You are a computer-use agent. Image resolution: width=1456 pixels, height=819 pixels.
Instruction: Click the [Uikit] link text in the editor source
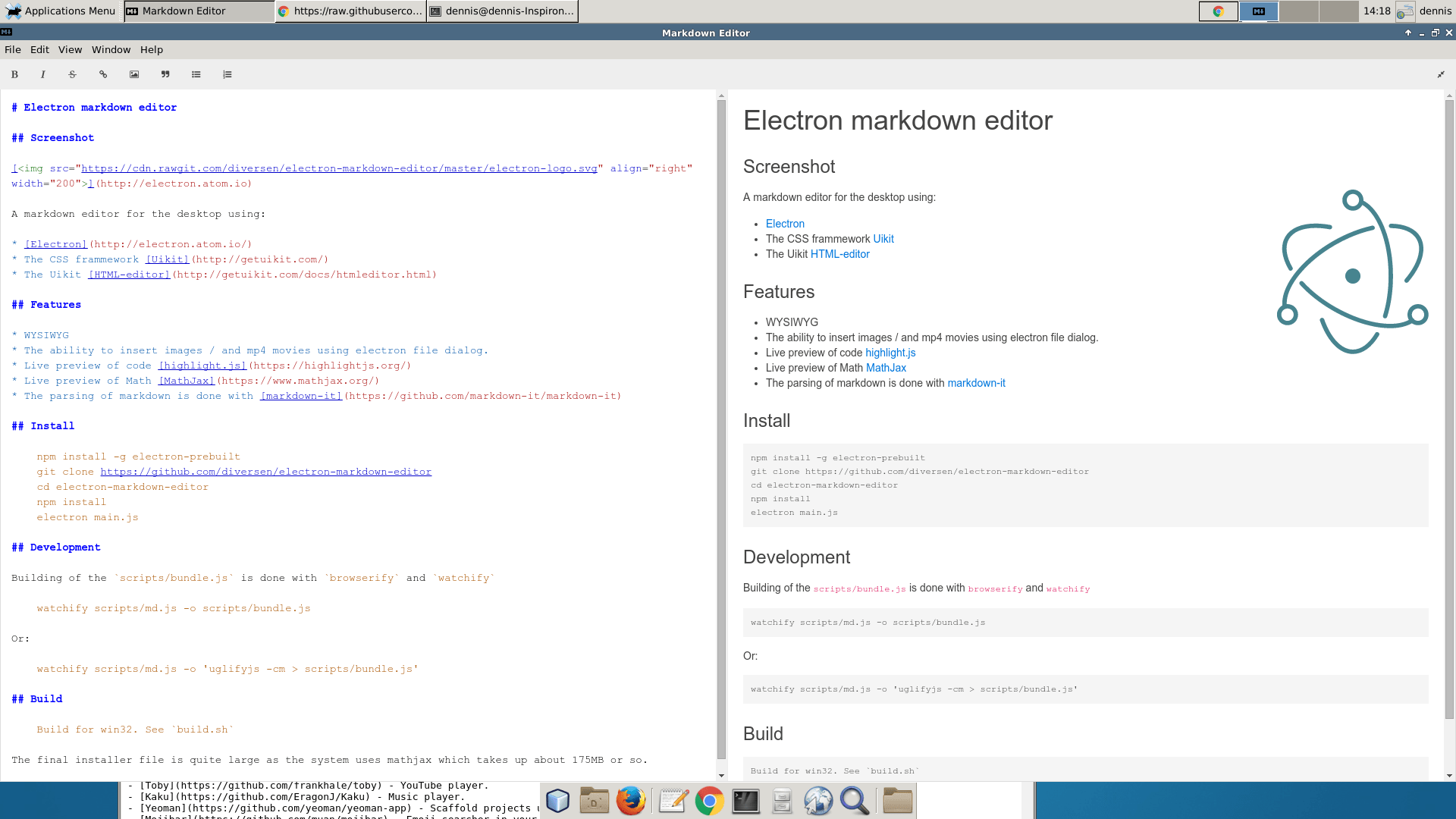click(x=168, y=259)
